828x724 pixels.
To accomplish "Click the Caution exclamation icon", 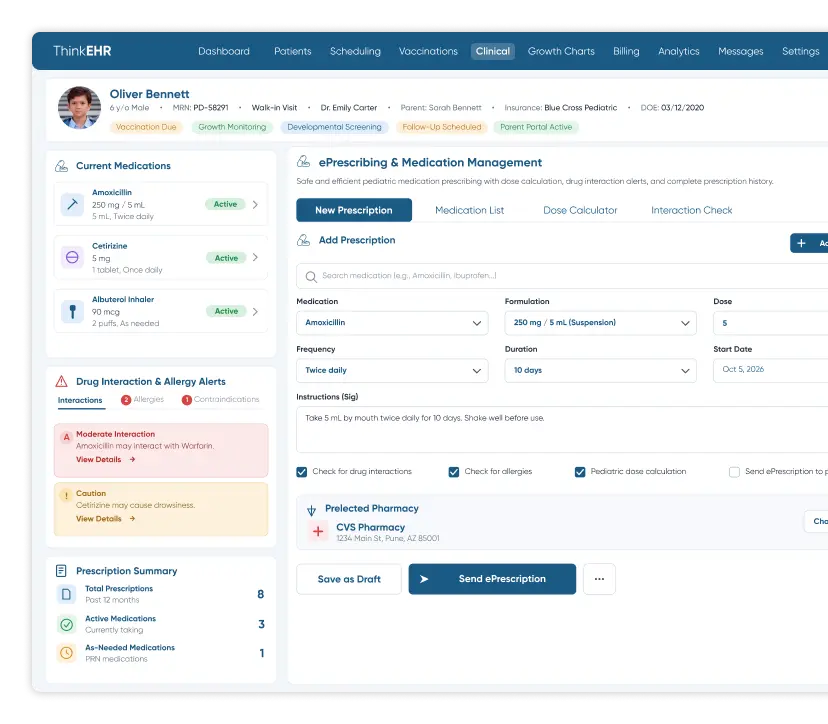I will tap(67, 495).
